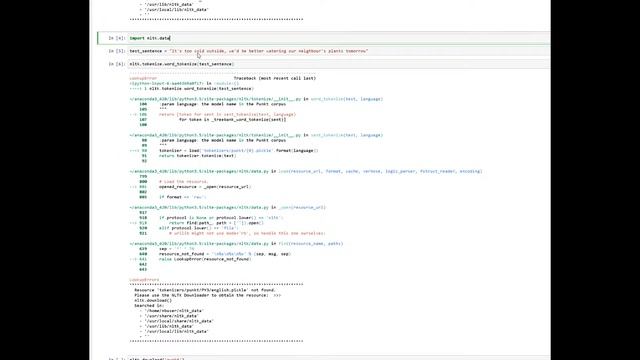Click line 803 "if format == 'raw':"
640x360 pixels.
click(x=182, y=197)
